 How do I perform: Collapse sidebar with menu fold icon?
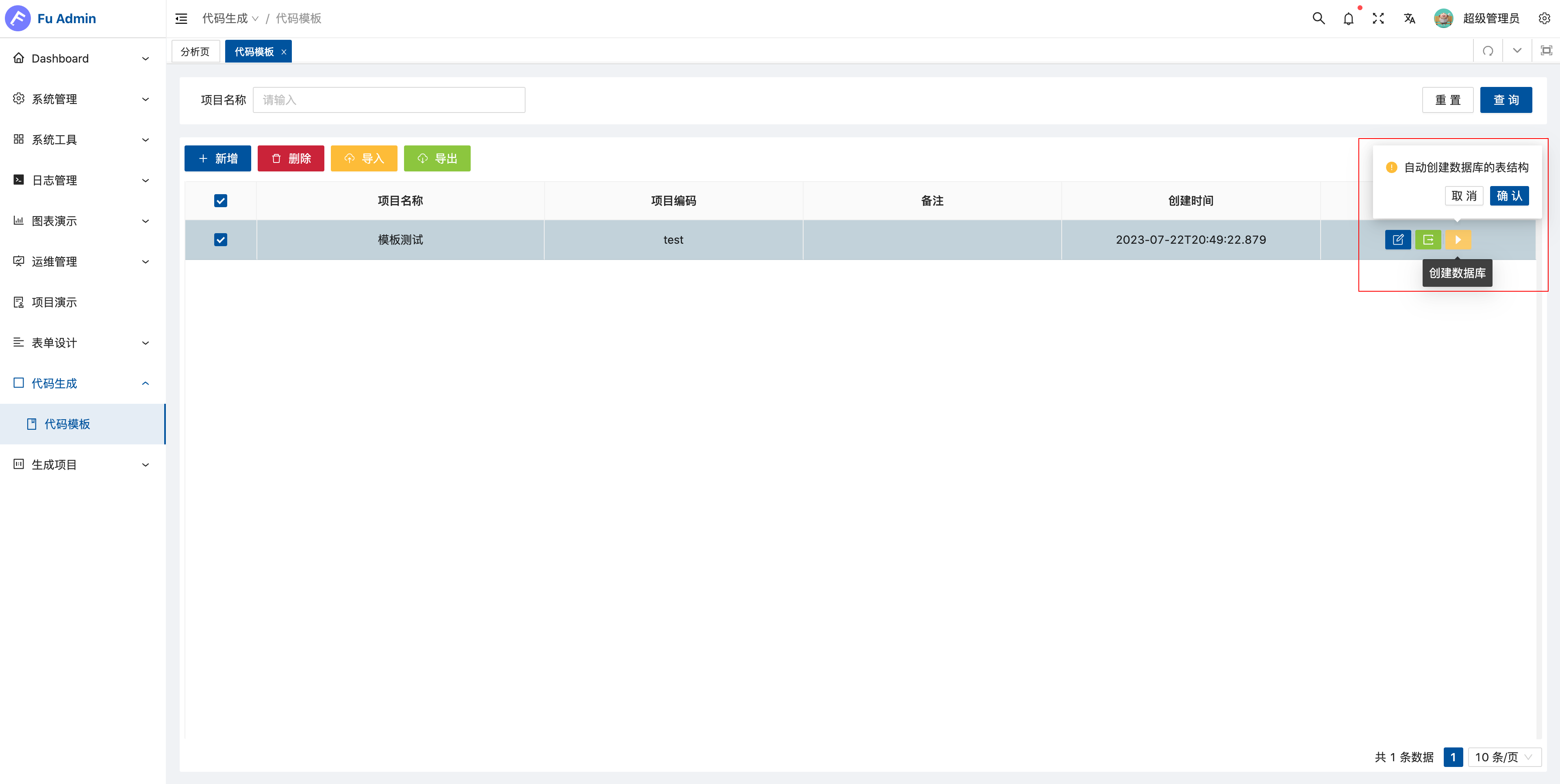[181, 19]
